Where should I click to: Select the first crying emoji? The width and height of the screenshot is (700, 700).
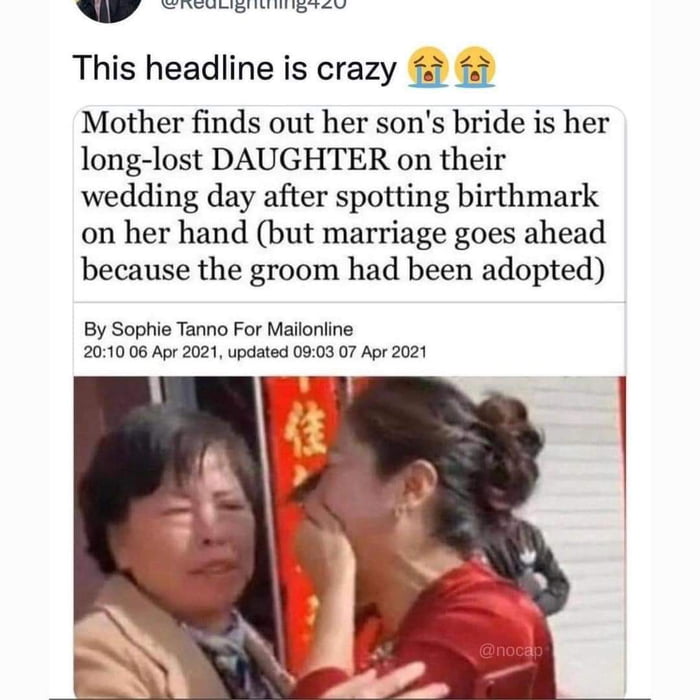pos(428,67)
